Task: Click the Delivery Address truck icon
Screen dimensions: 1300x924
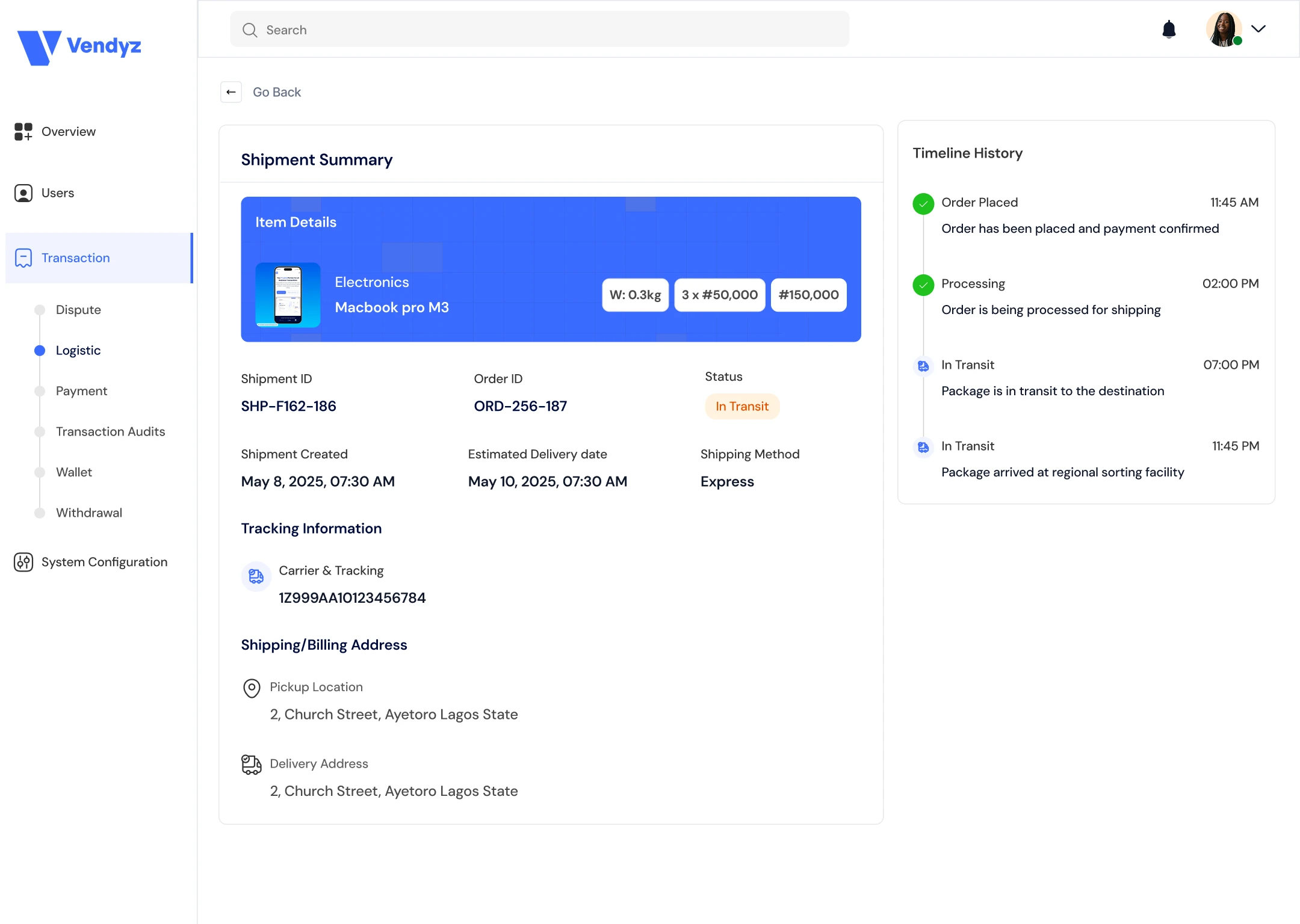Action: click(x=252, y=765)
